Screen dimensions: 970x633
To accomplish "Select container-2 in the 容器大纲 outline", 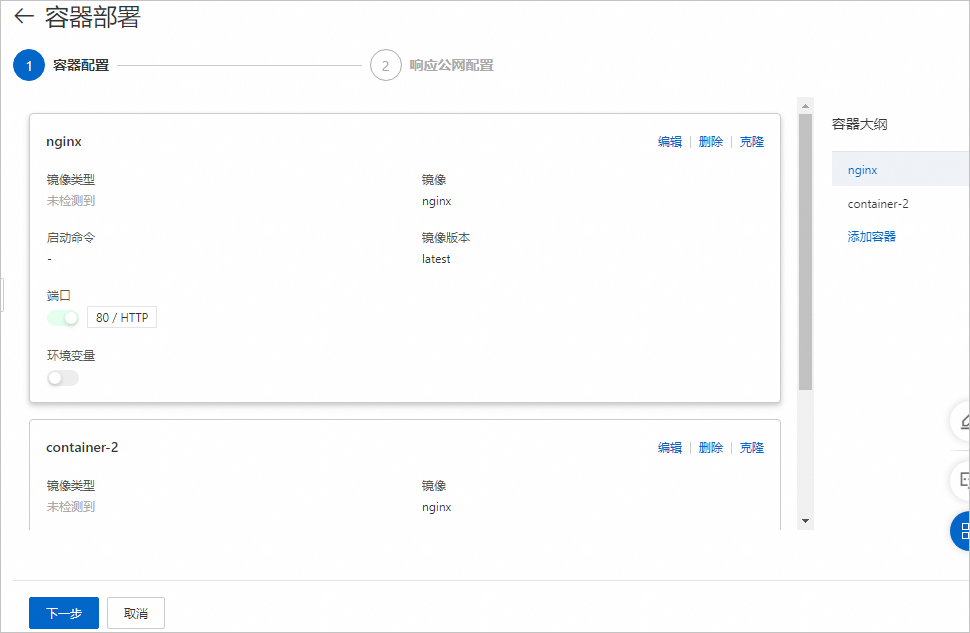I will click(878, 204).
